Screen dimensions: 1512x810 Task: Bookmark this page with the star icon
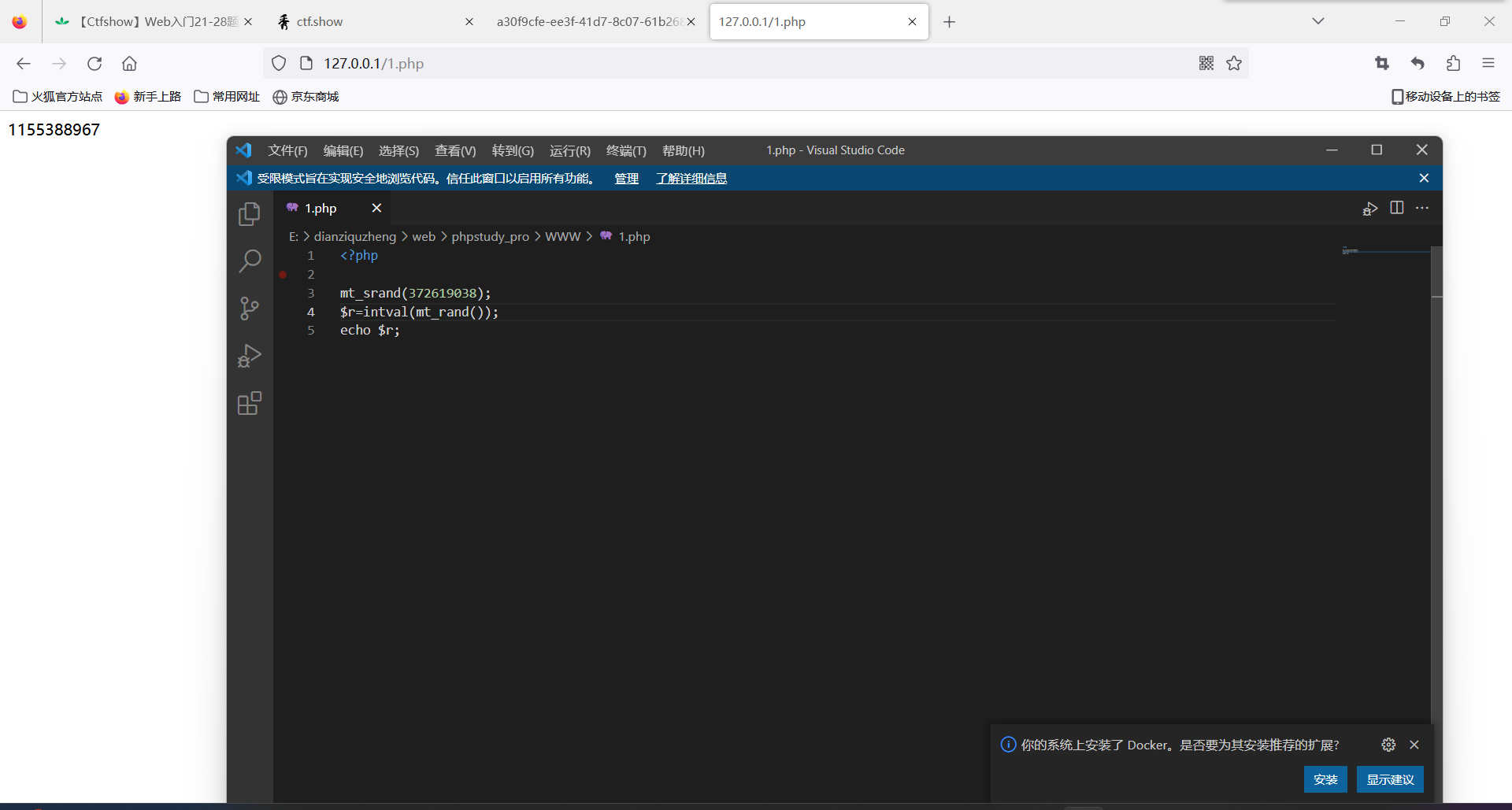coord(1234,64)
